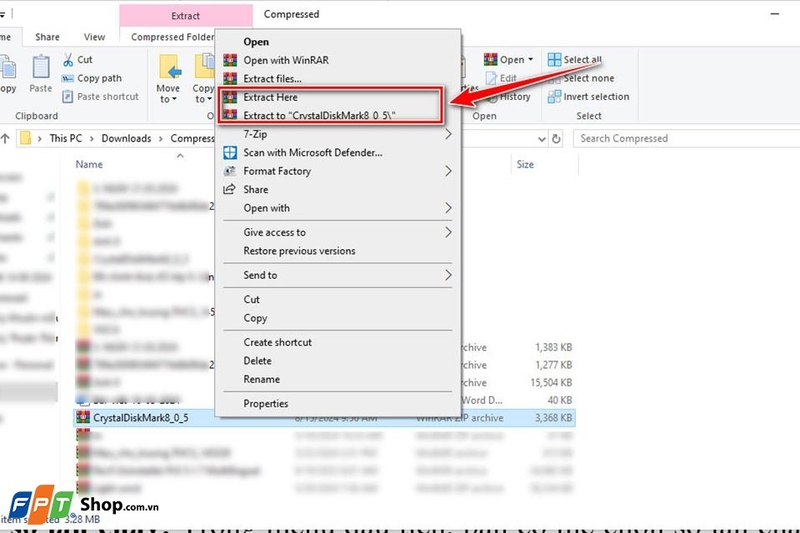800x533 pixels.
Task: Click the Give access to arrow
Action: 448,233
